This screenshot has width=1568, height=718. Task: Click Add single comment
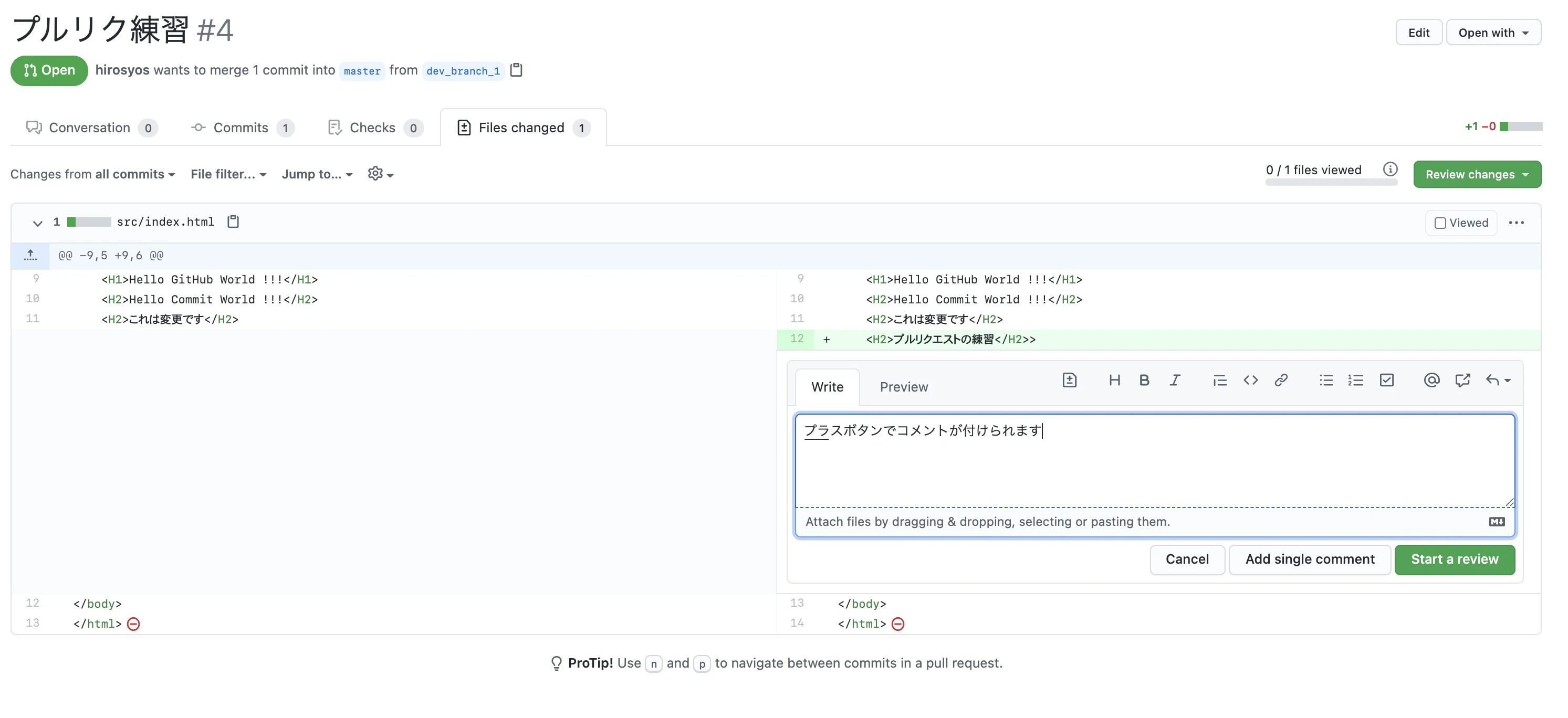pos(1309,559)
